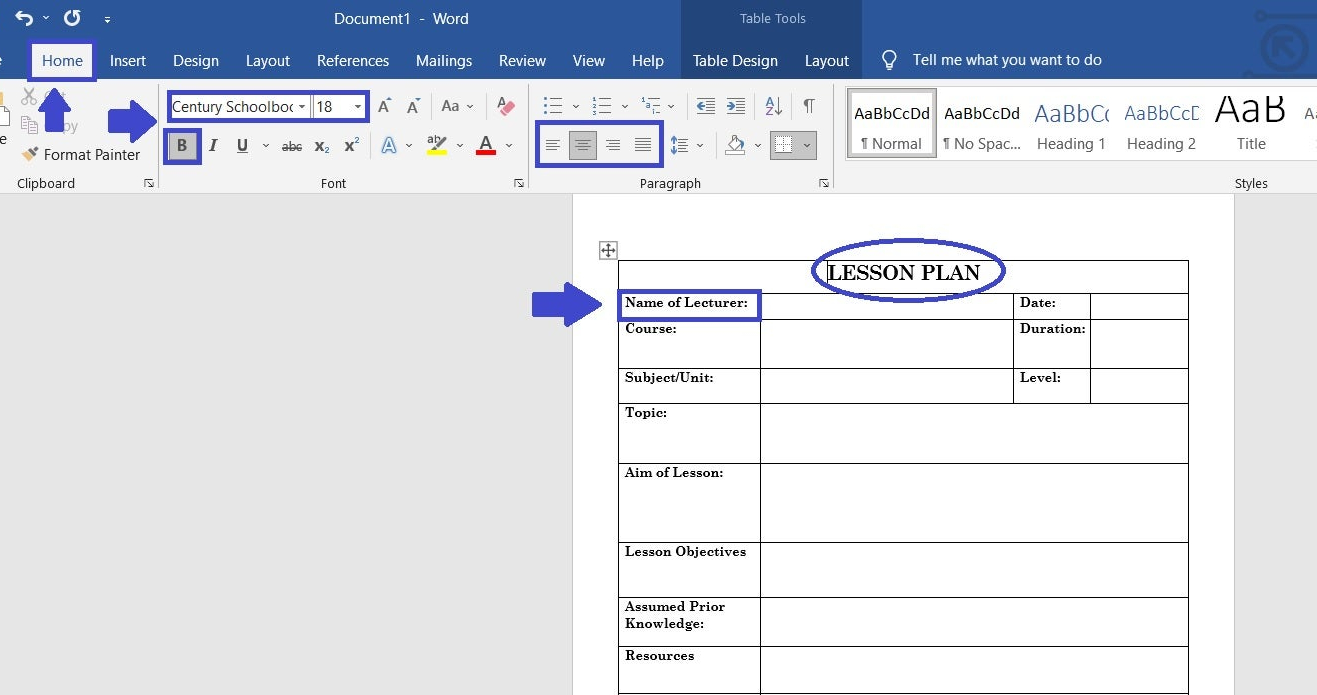Apply italic formatting
This screenshot has height=695, width=1317.
click(x=212, y=145)
